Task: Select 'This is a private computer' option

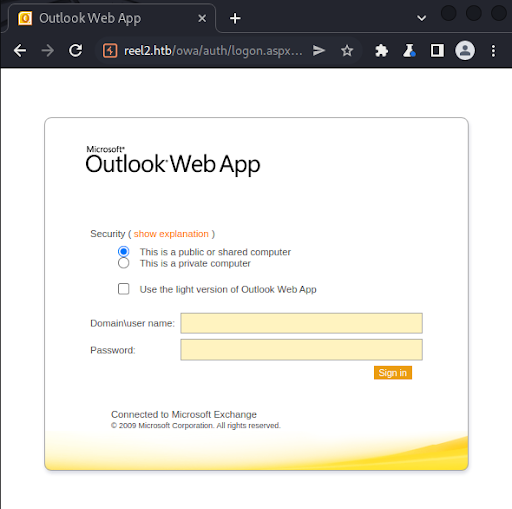Action: [124, 263]
